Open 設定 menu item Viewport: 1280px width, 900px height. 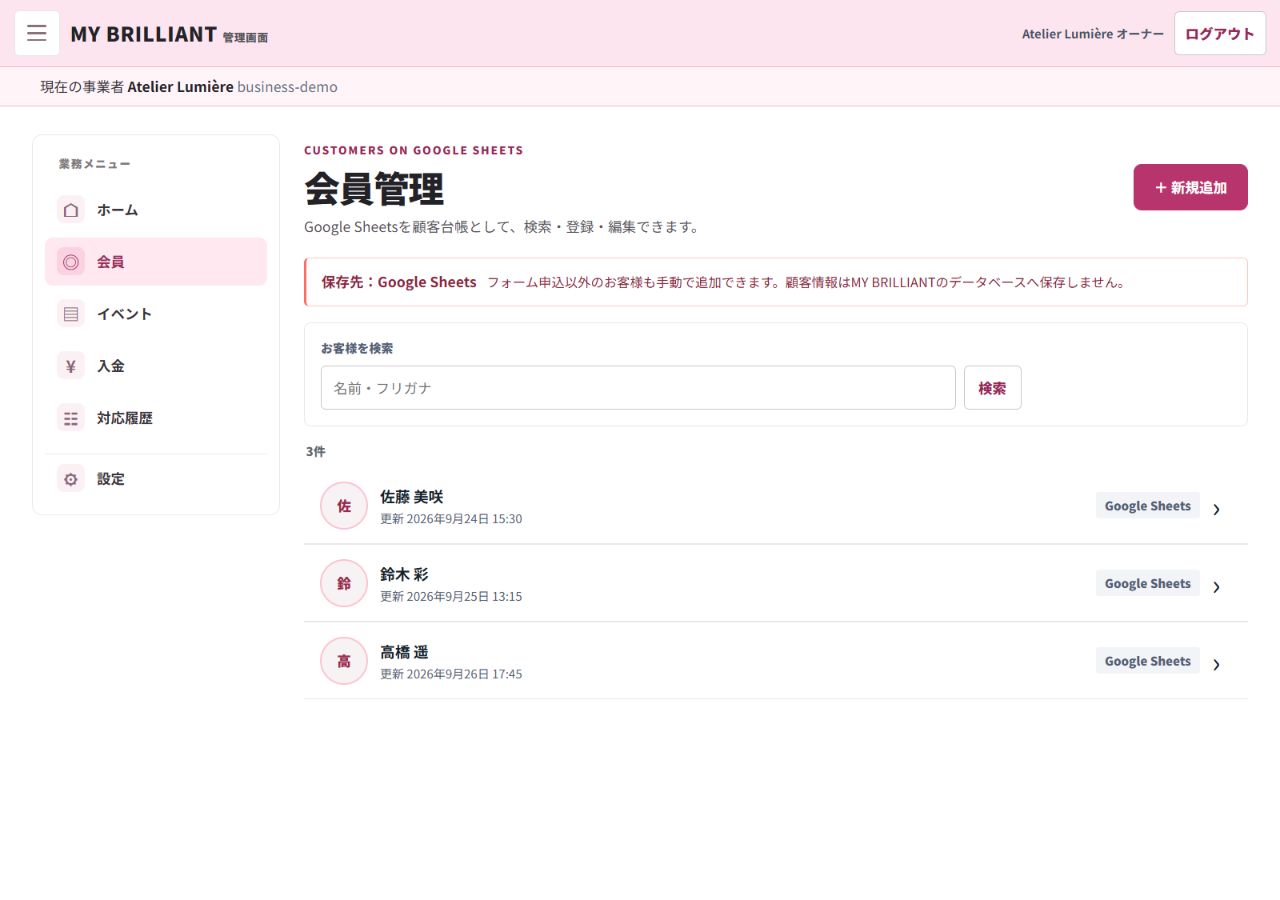pyautogui.click(x=156, y=479)
